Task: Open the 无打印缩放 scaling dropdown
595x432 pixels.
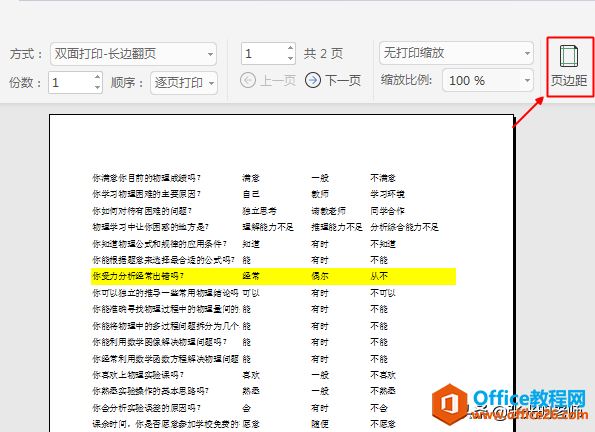Action: (x=456, y=53)
